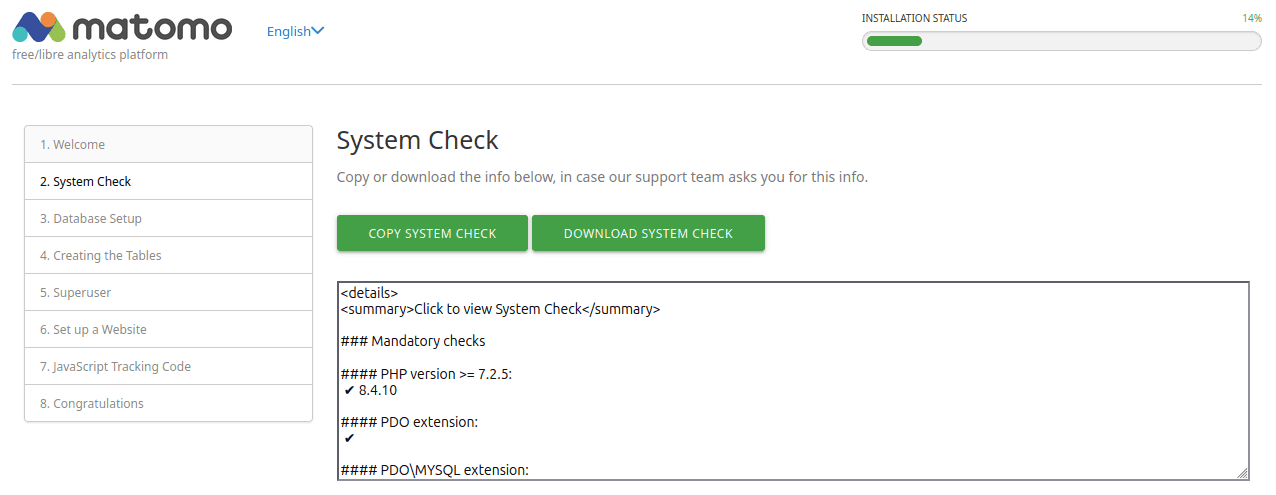
Task: Select the Superuser step
Action: (75, 292)
